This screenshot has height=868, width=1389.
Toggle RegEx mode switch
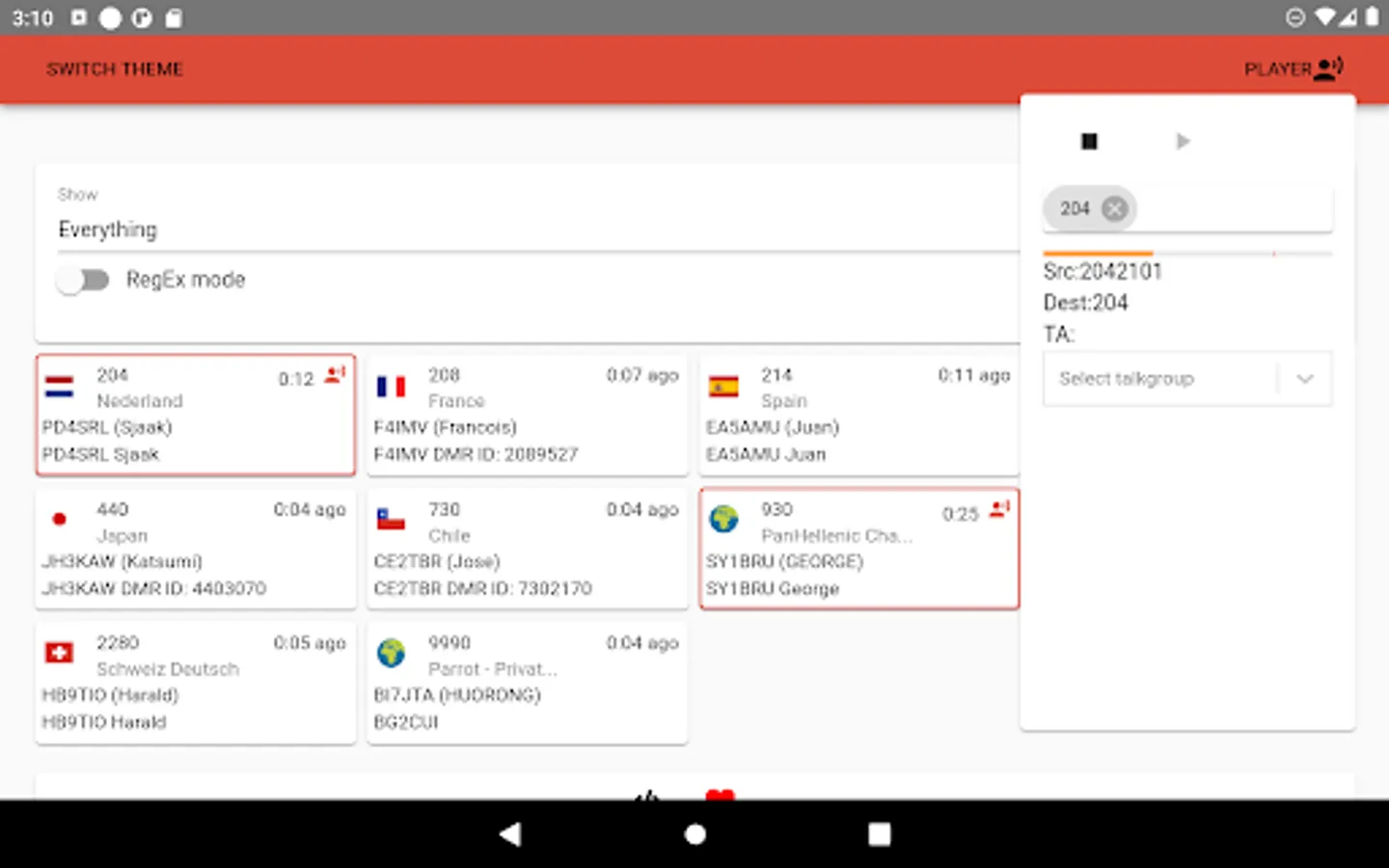point(83,280)
